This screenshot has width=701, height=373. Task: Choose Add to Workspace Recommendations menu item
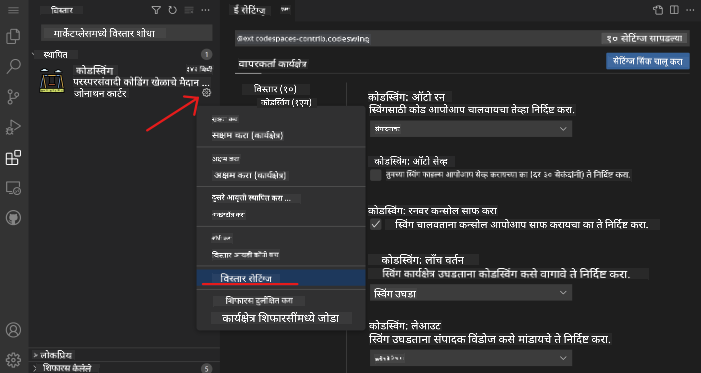[x=281, y=318]
